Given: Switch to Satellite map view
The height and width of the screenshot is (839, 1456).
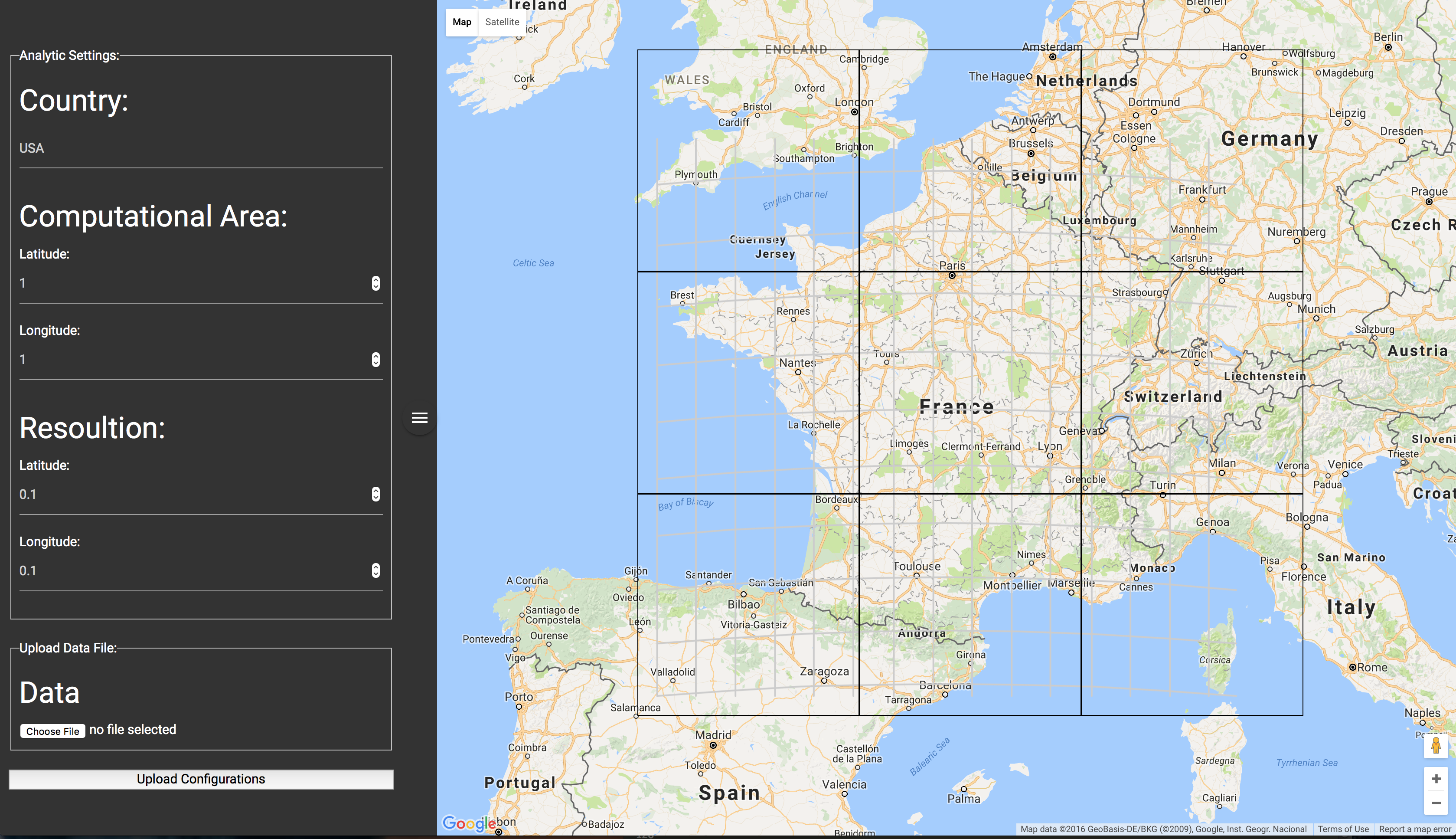Looking at the screenshot, I should [502, 22].
